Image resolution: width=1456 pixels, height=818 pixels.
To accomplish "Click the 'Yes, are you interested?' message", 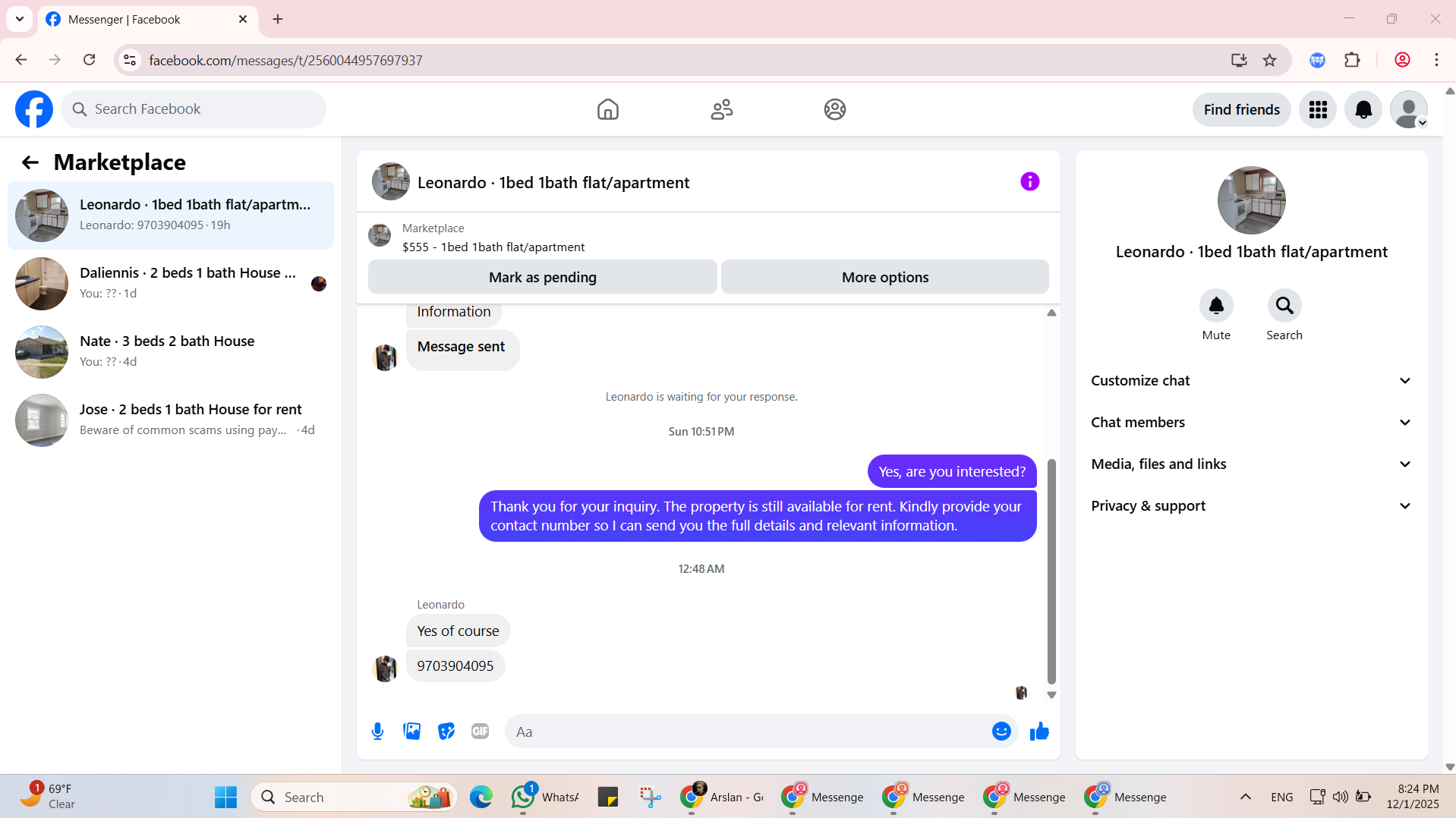I will [952, 472].
